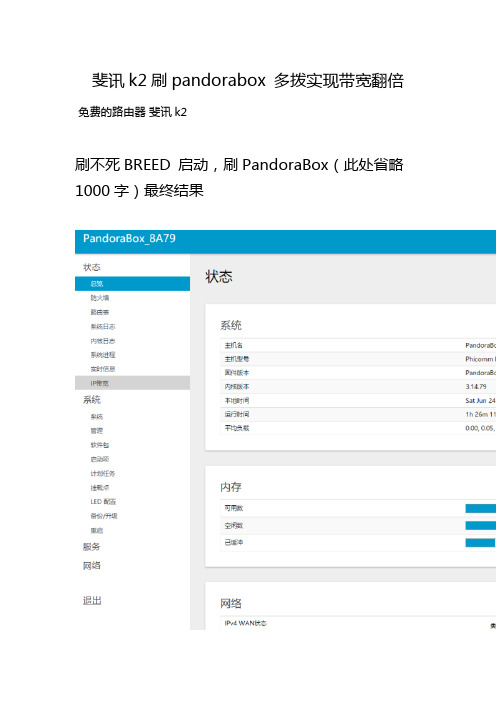Collapse the 状态 section in the sidebar
Viewport: 496px width, 702px height.
91,267
